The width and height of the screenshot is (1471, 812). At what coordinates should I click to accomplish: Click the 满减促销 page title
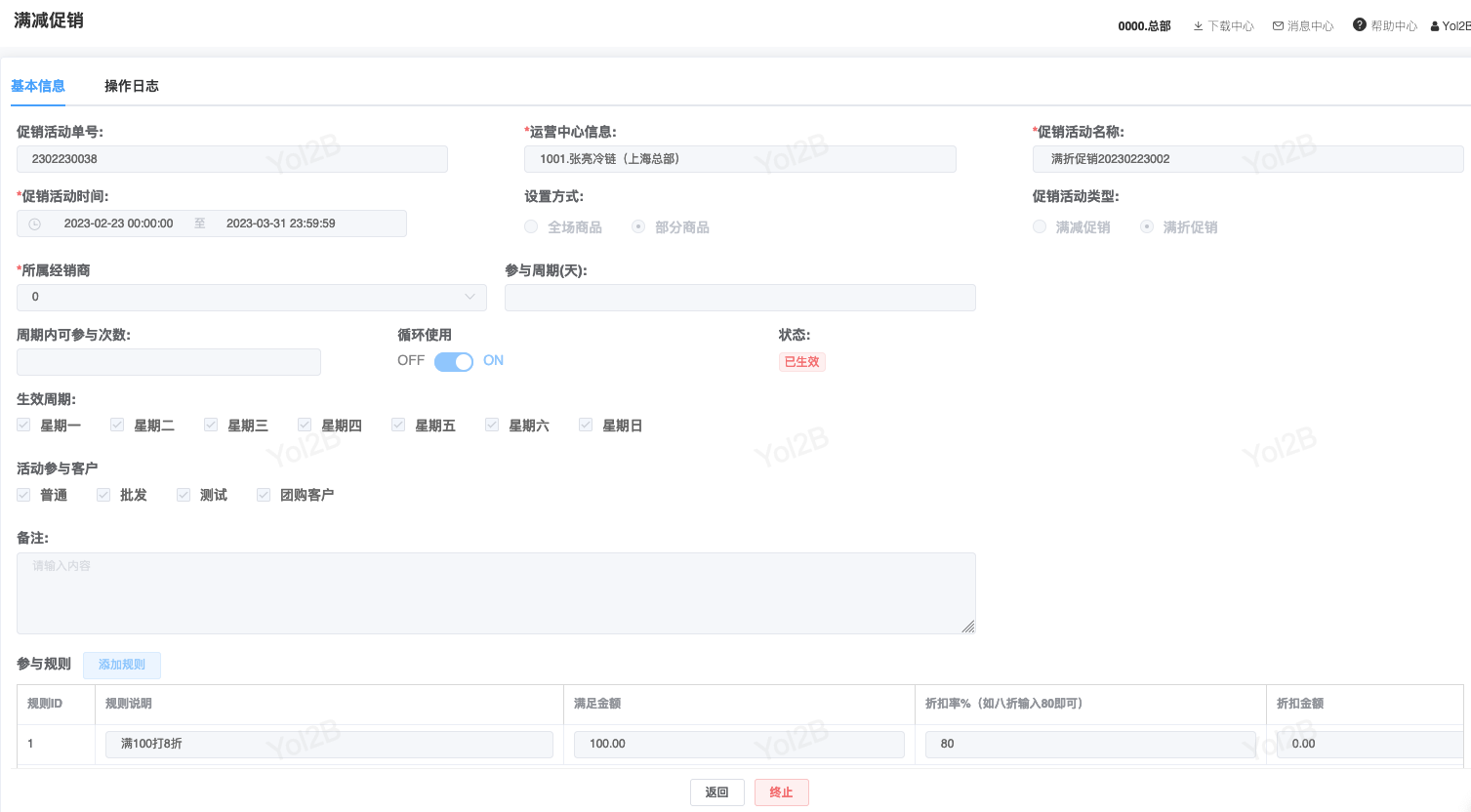tap(49, 20)
